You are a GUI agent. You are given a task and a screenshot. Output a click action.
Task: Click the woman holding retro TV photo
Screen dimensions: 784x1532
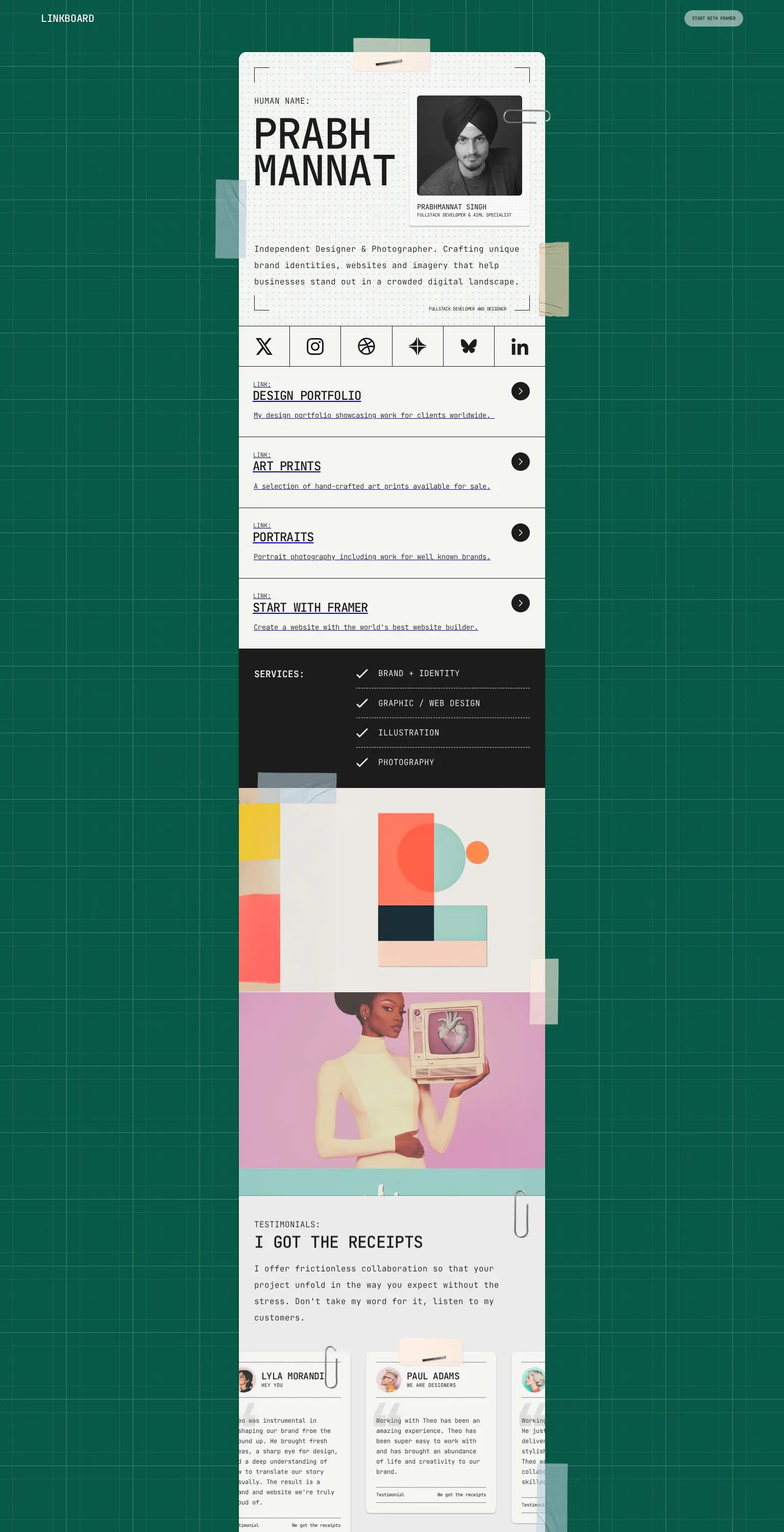391,1080
